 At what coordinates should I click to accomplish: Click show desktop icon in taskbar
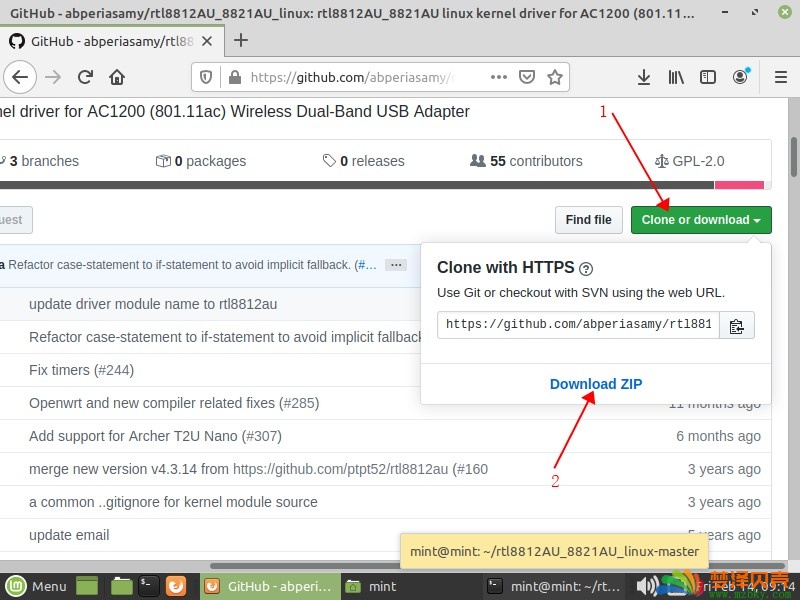[x=87, y=586]
